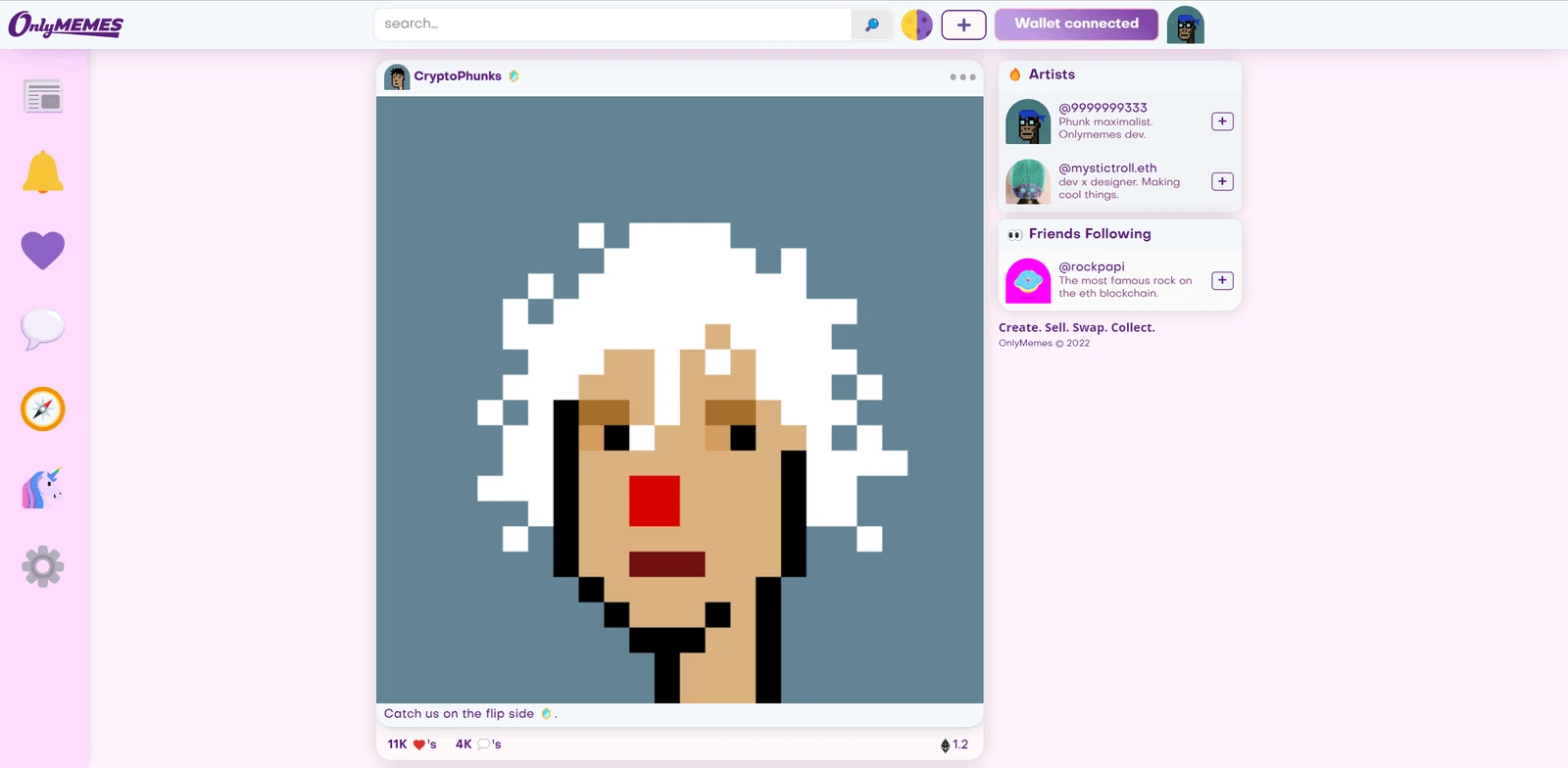Click the Wallet connected button
The image size is (1568, 768).
click(x=1076, y=24)
